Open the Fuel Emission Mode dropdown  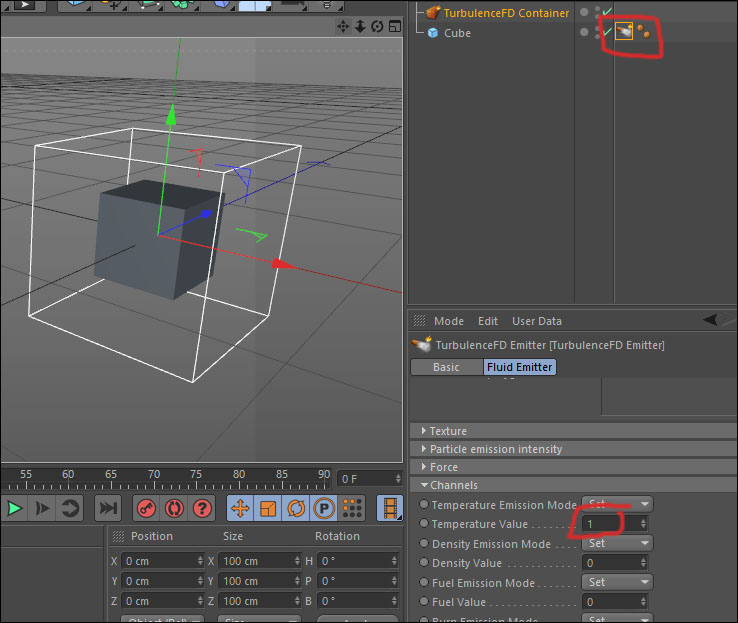coord(617,583)
